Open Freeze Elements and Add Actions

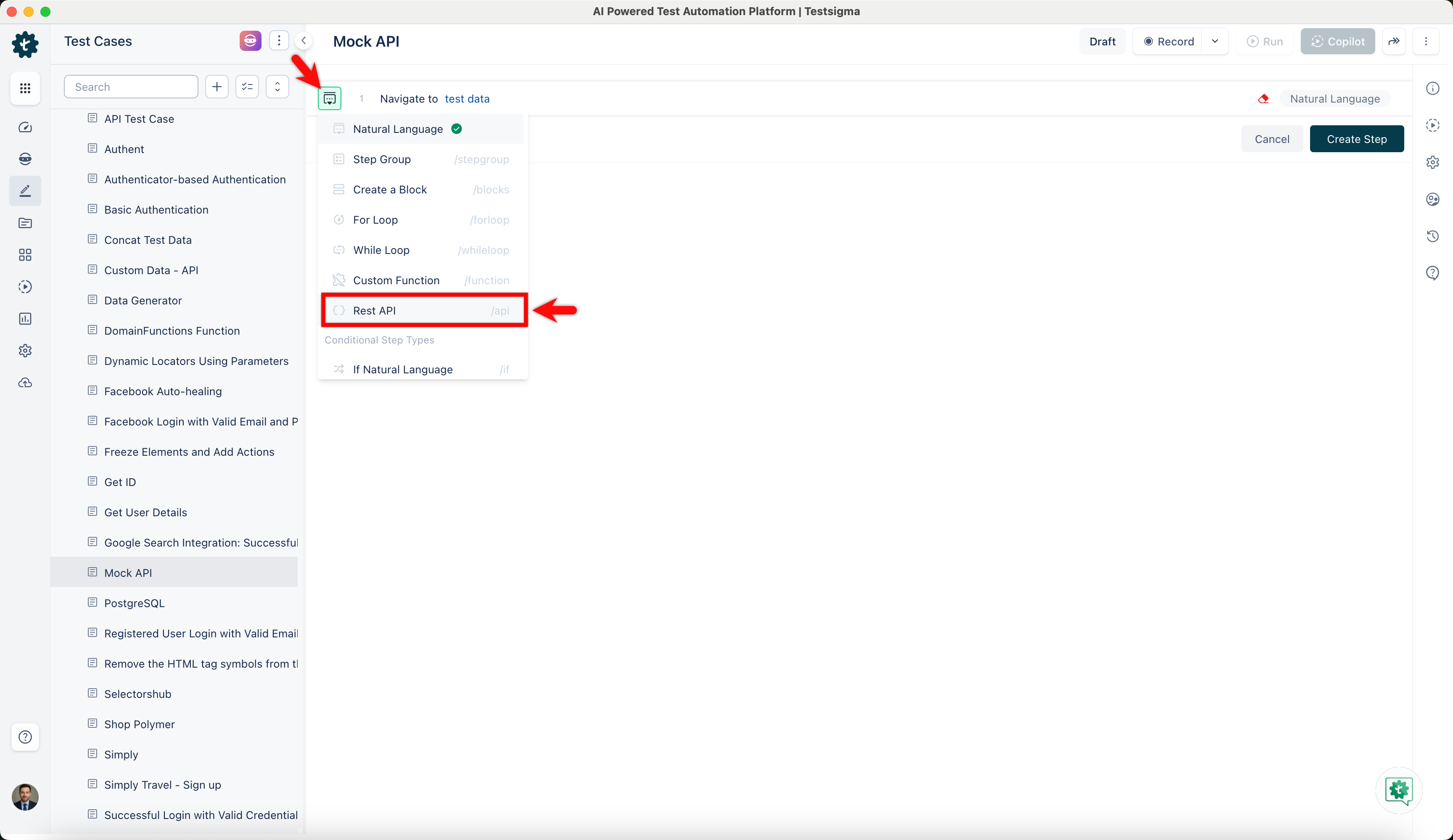189,452
